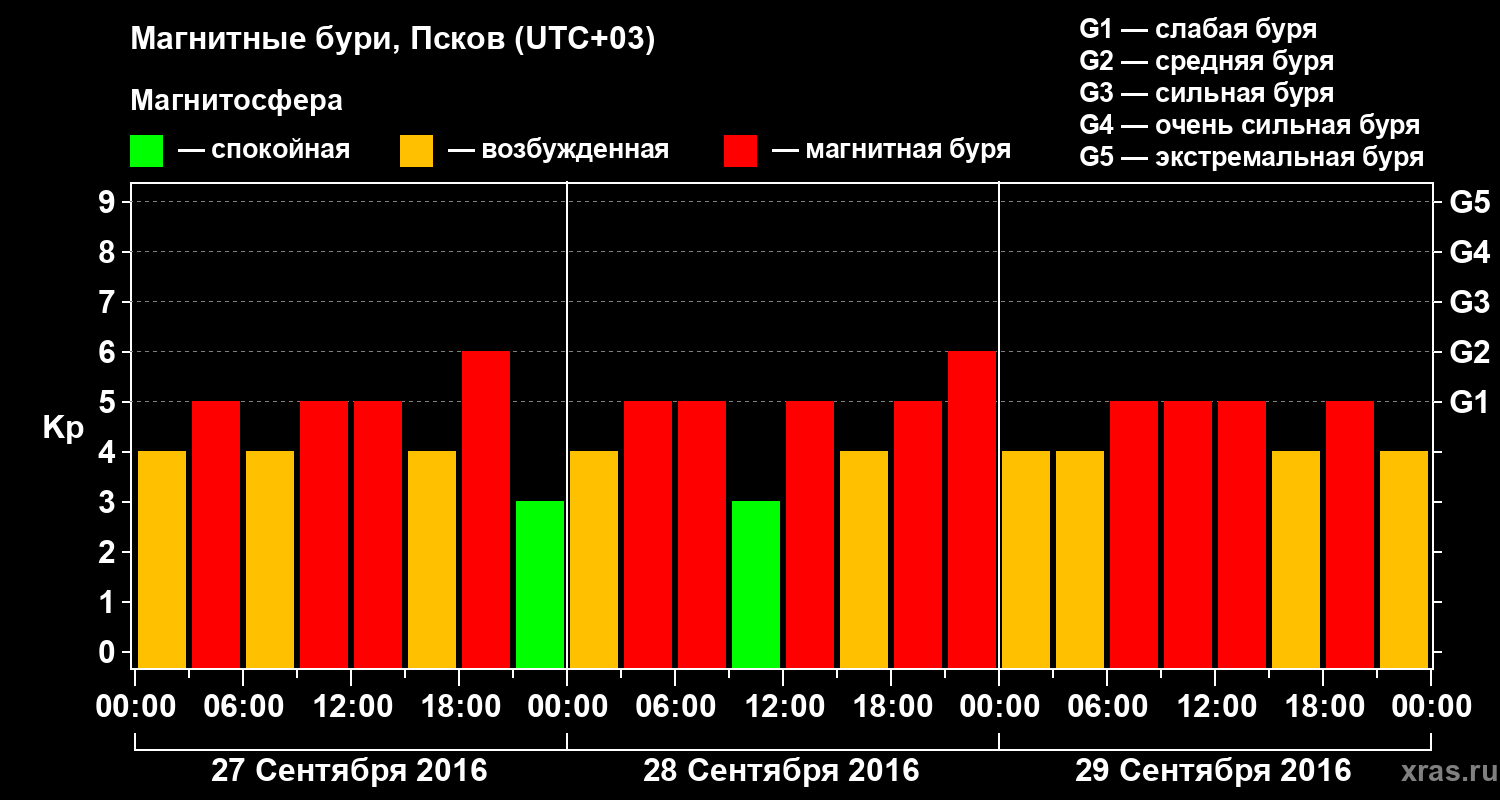
Task: Click the '— магнитная буря' legend label
Action: 891,150
